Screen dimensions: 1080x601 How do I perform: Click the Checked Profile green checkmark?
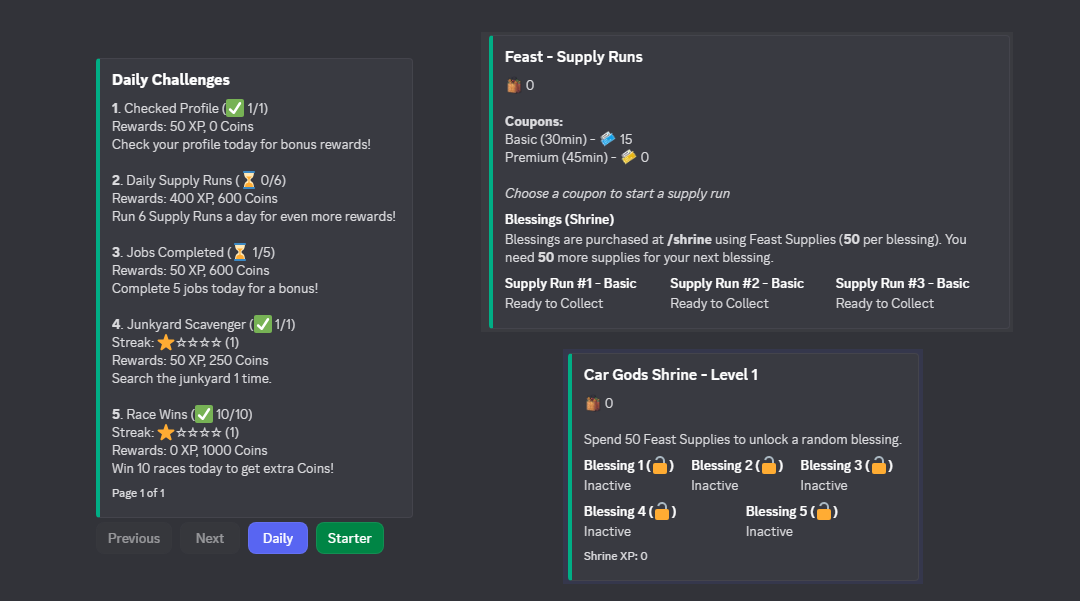[235, 108]
